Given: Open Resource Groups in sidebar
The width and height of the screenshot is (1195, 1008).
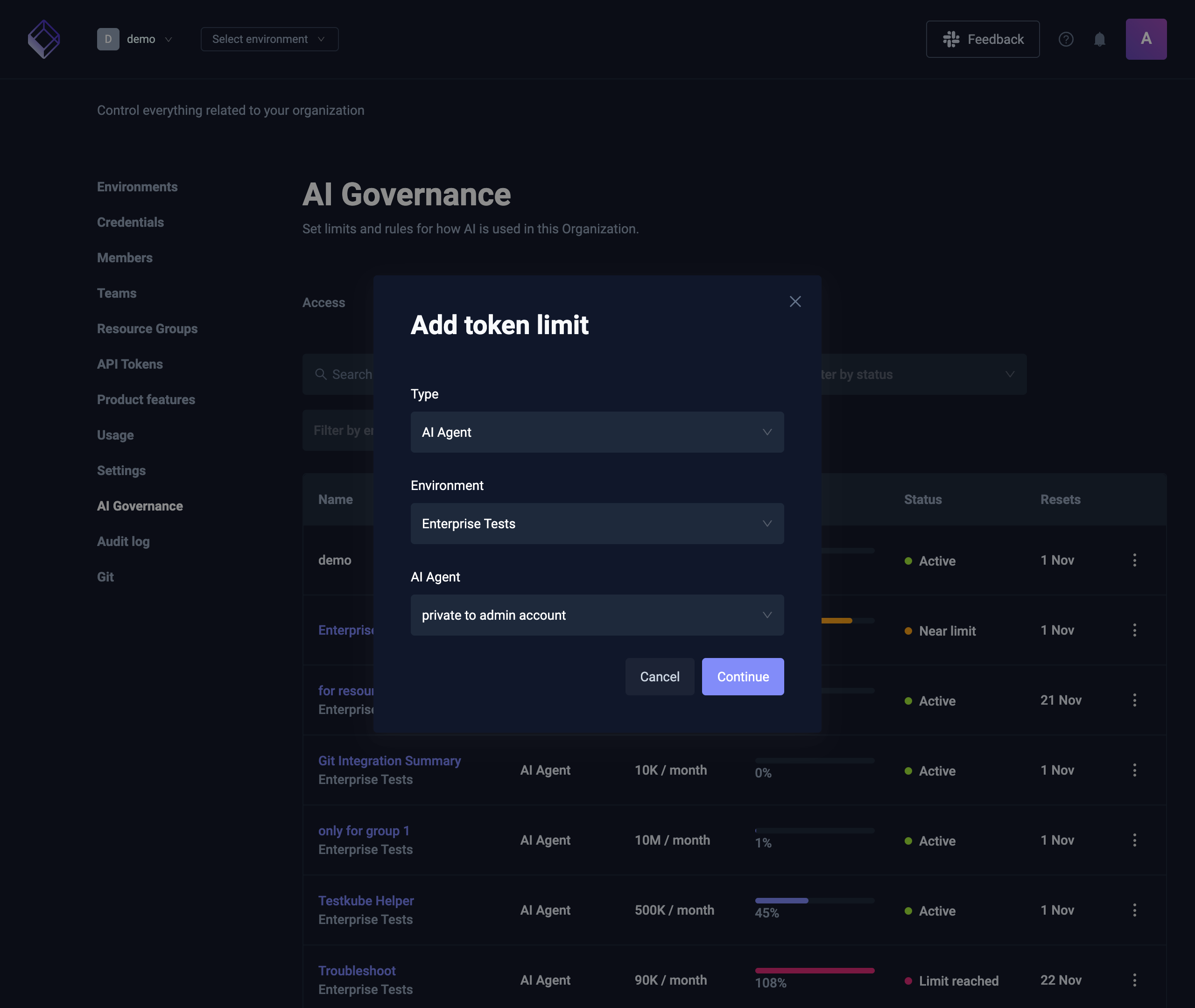Looking at the screenshot, I should [x=148, y=329].
